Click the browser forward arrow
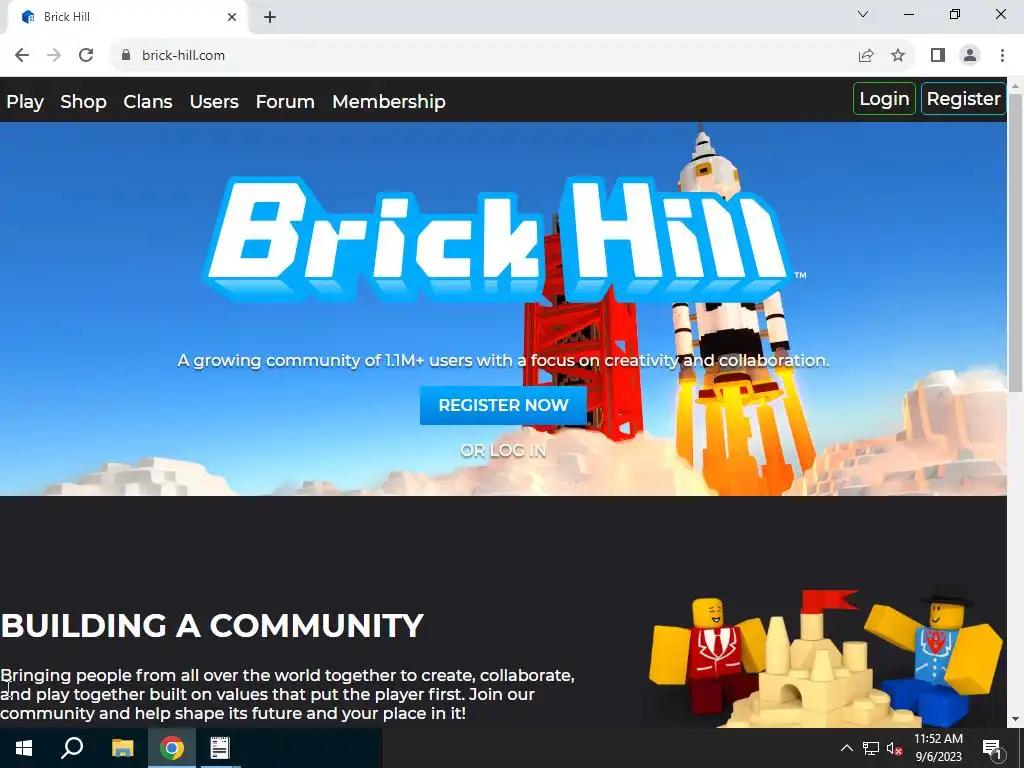Screen dimensions: 1024x768 coord(54,56)
